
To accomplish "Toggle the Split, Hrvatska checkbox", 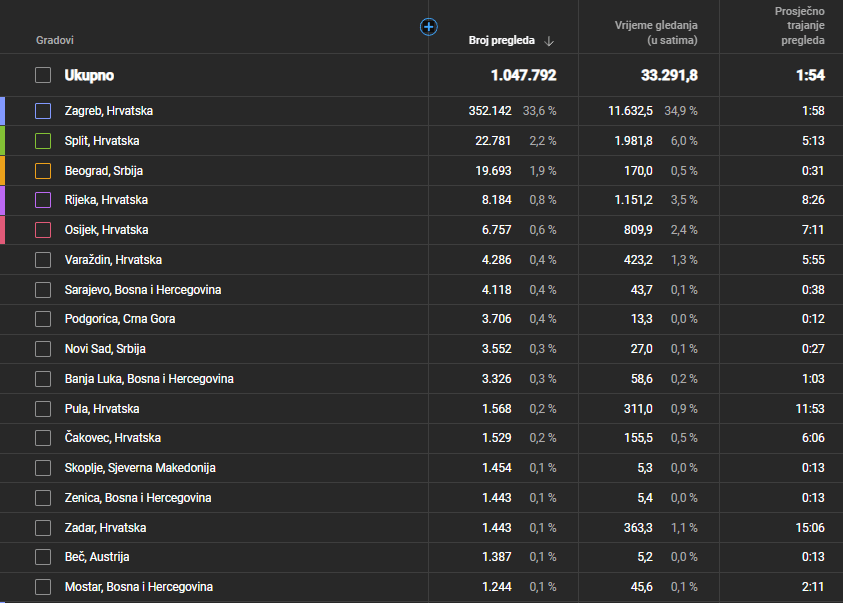I will tap(42, 141).
